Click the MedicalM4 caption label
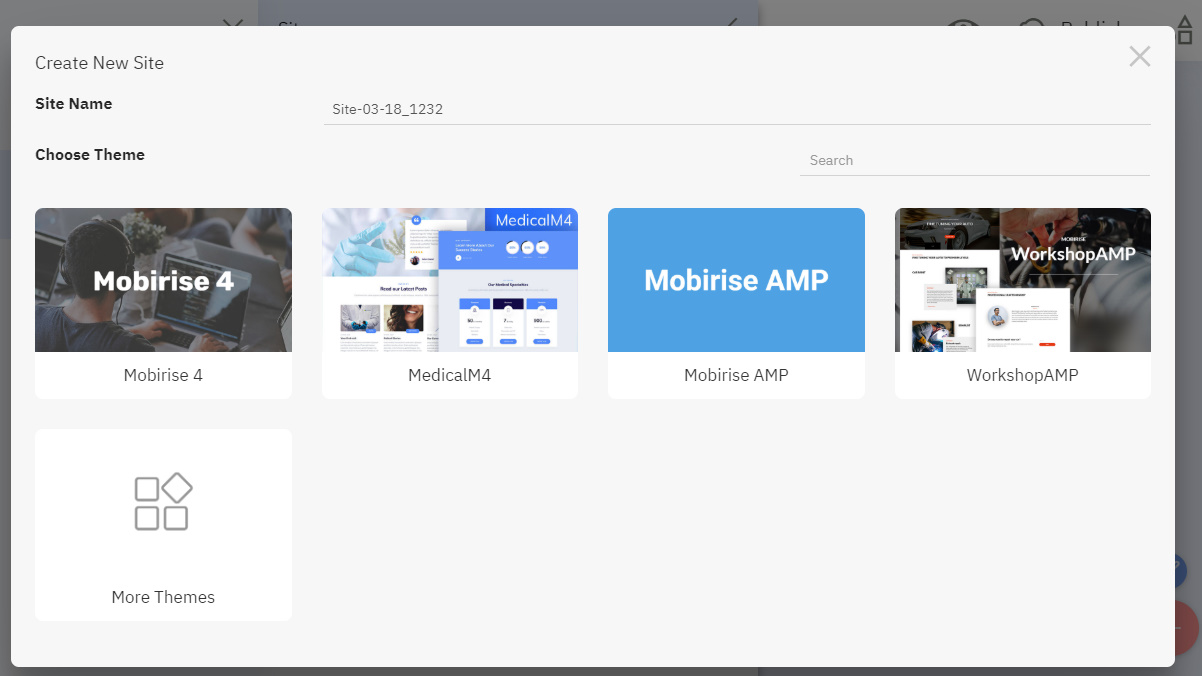 coord(450,375)
